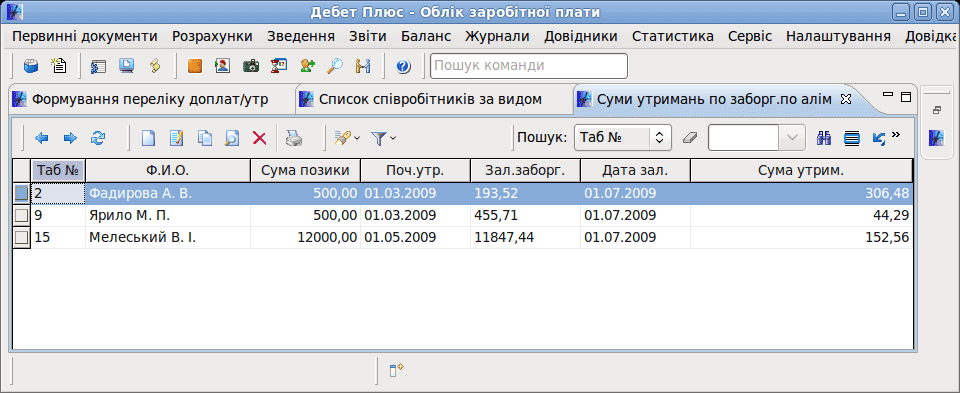The width and height of the screenshot is (960, 393).
Task: Edit record using the notepad pencil icon
Action: click(176, 138)
